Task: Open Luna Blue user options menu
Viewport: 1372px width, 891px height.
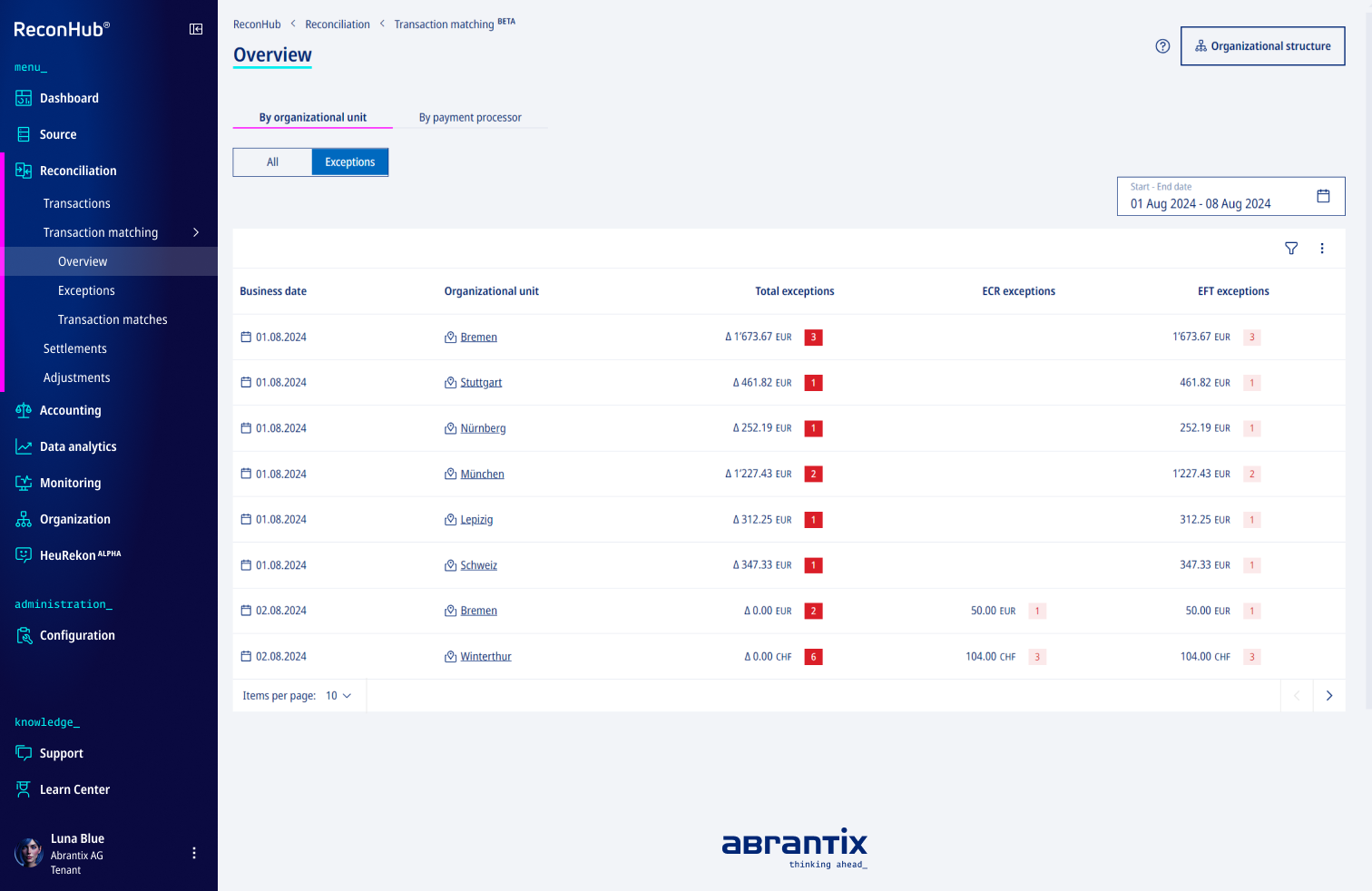Action: (194, 853)
